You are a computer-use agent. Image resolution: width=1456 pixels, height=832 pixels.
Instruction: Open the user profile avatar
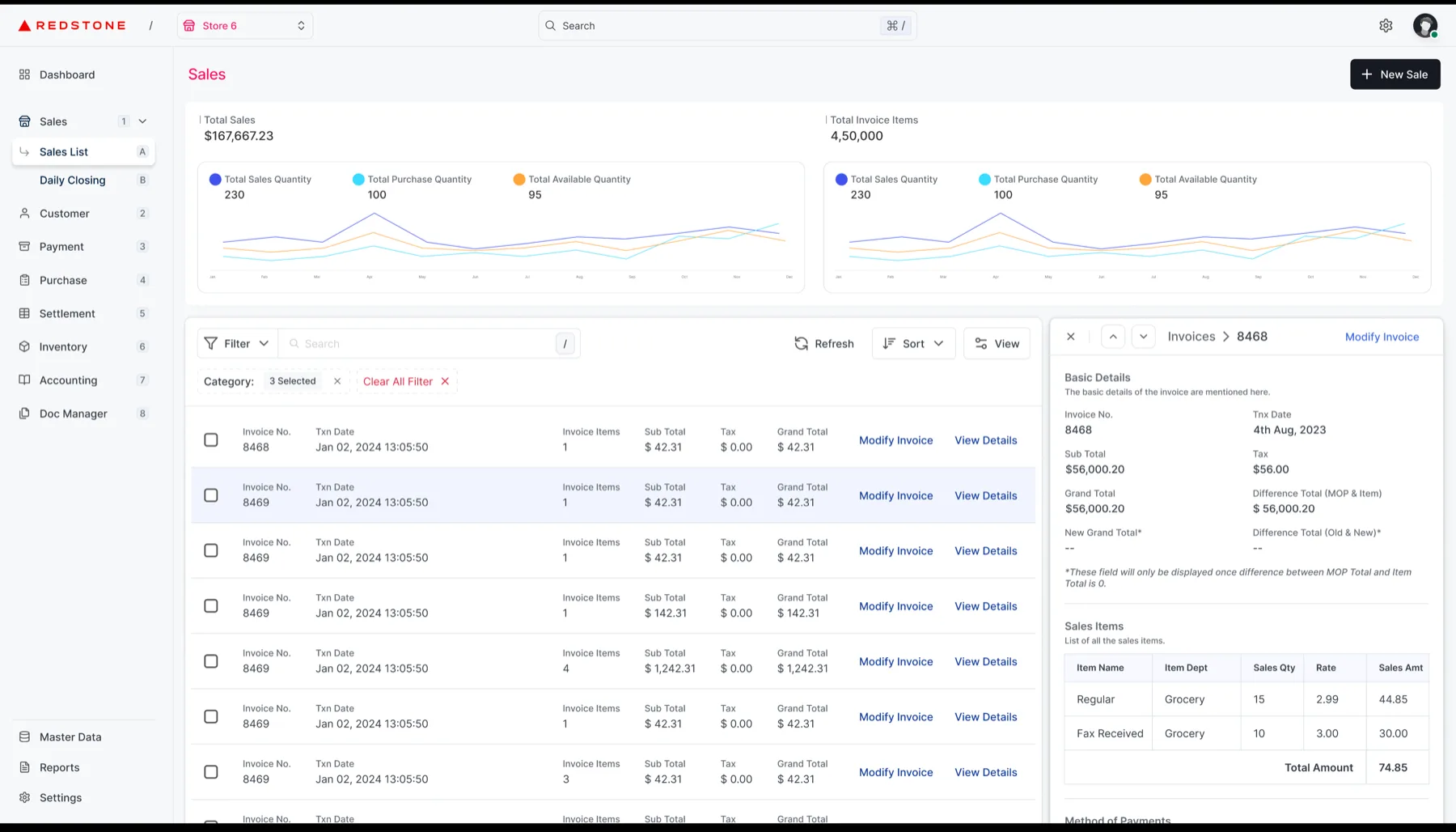(1424, 26)
